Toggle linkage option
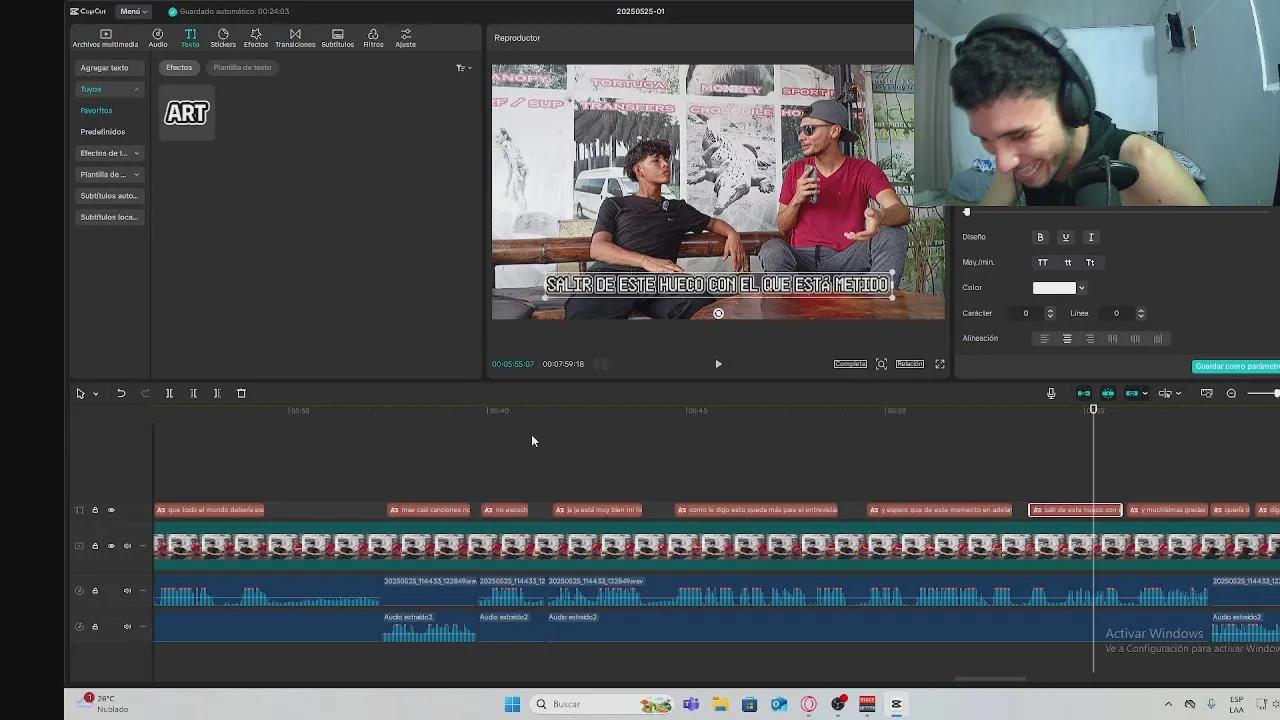 (x=1132, y=394)
